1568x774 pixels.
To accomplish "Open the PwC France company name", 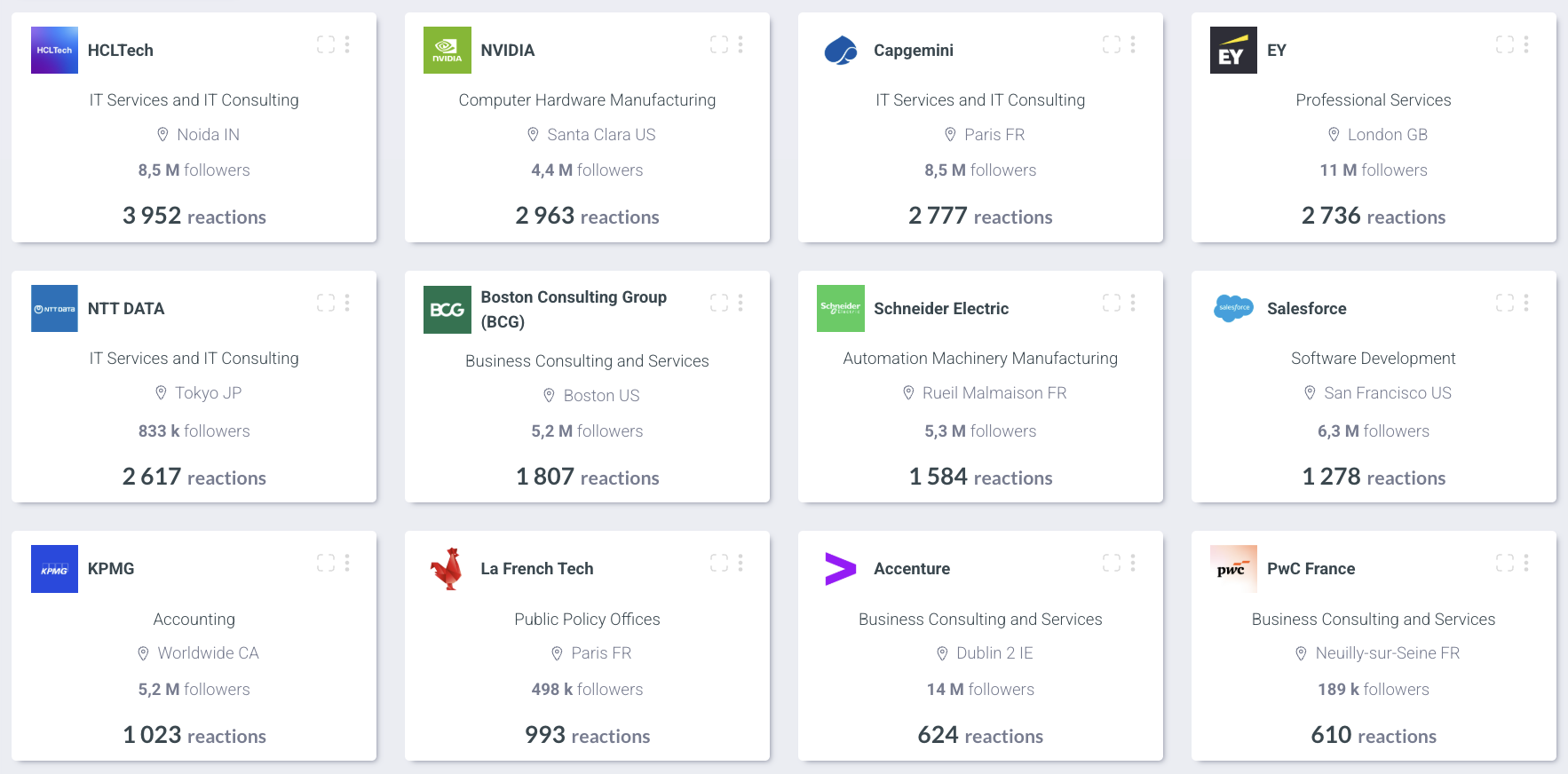I will click(1311, 569).
